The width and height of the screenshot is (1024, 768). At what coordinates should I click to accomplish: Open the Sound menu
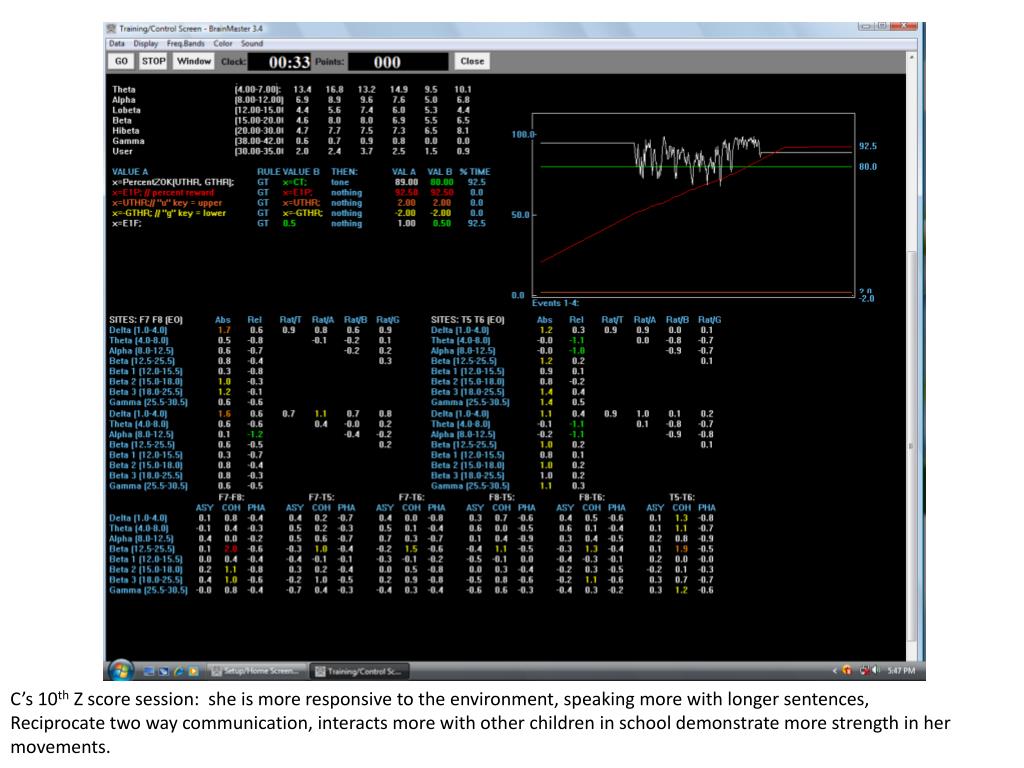[252, 44]
